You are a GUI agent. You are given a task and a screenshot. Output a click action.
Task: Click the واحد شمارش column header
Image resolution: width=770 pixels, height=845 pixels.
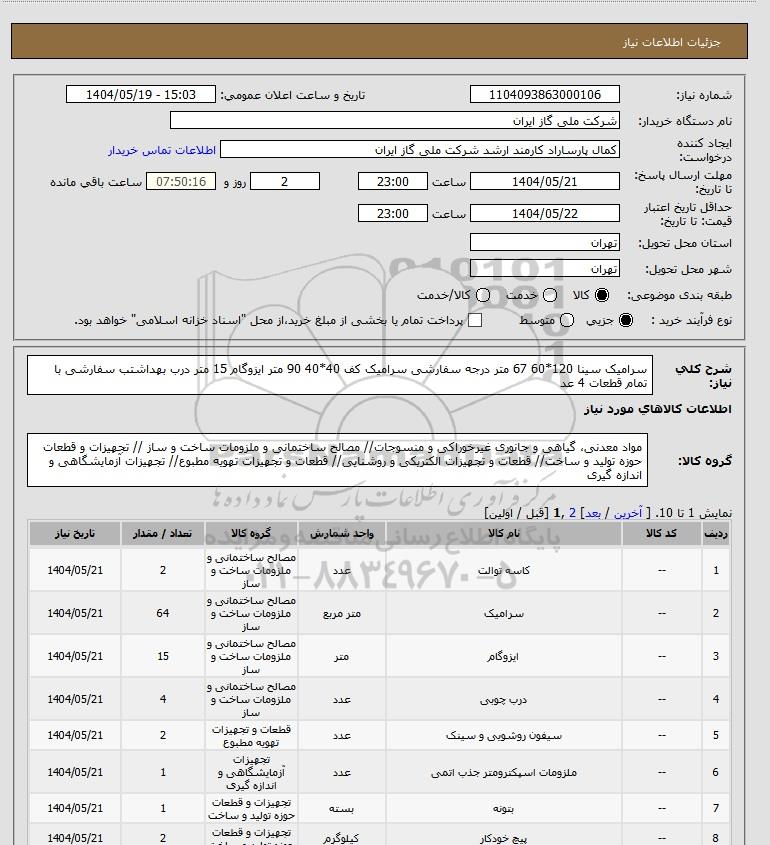pyautogui.click(x=342, y=534)
